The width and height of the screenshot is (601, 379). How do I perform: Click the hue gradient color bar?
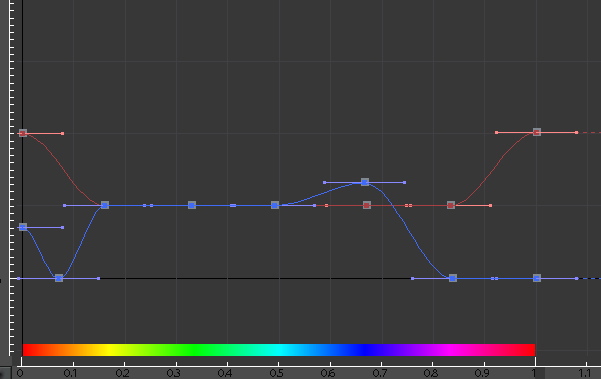tap(279, 350)
